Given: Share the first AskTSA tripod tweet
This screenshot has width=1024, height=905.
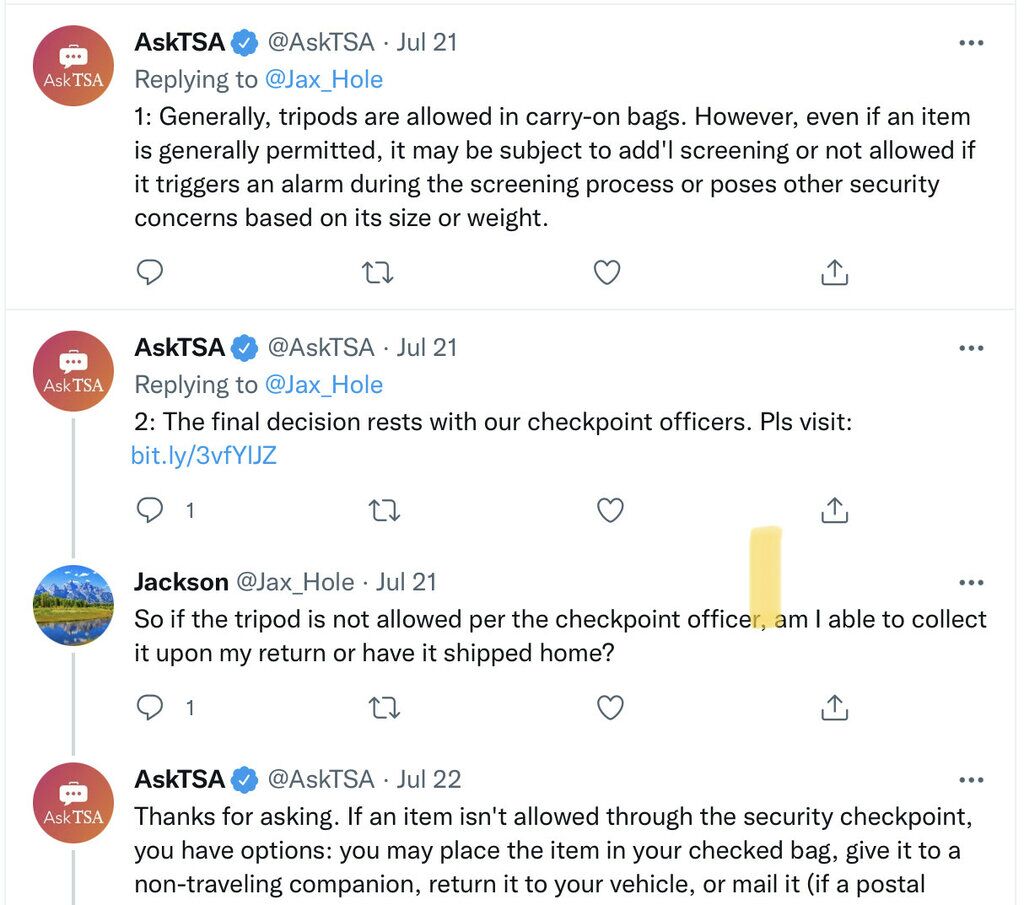Looking at the screenshot, I should 834,272.
